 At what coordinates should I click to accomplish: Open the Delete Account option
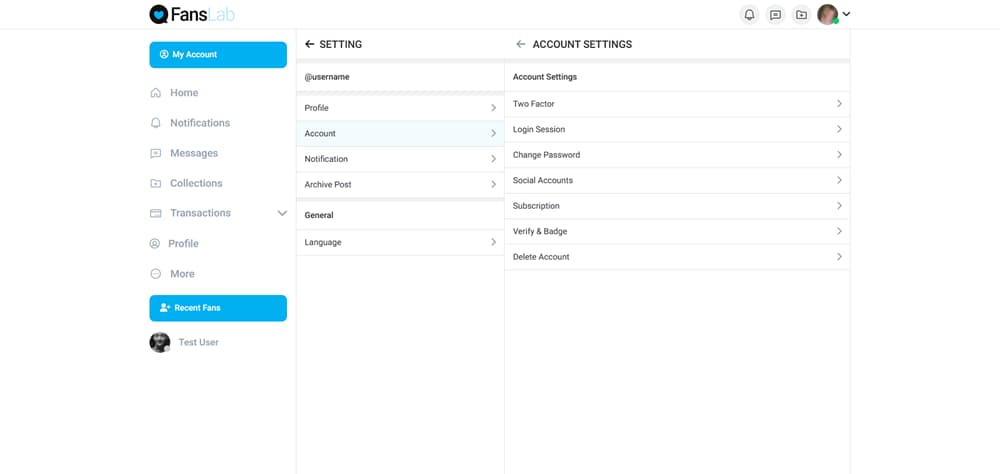[x=677, y=257]
